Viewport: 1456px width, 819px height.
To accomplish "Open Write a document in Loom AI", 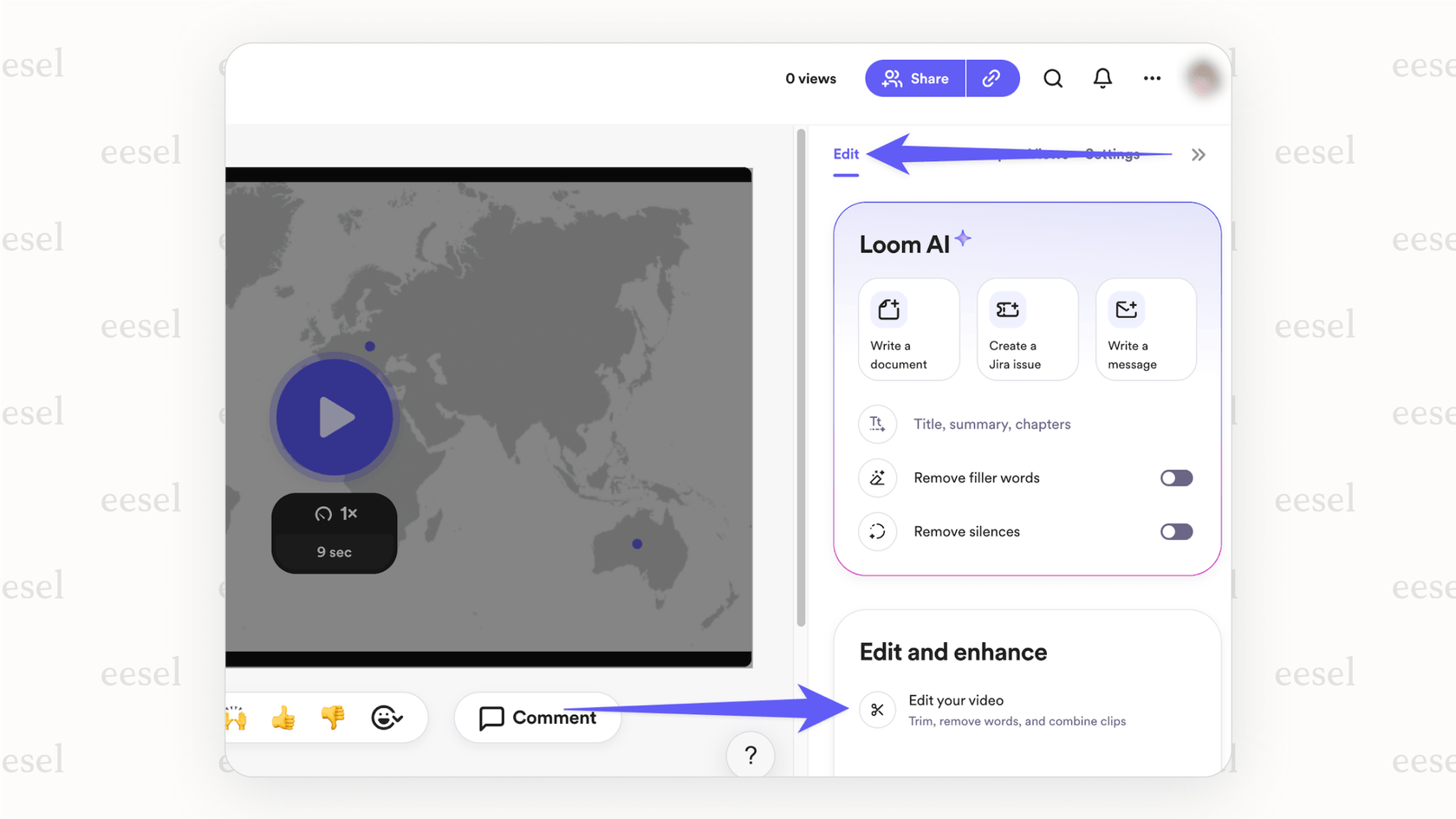I will pyautogui.click(x=908, y=329).
